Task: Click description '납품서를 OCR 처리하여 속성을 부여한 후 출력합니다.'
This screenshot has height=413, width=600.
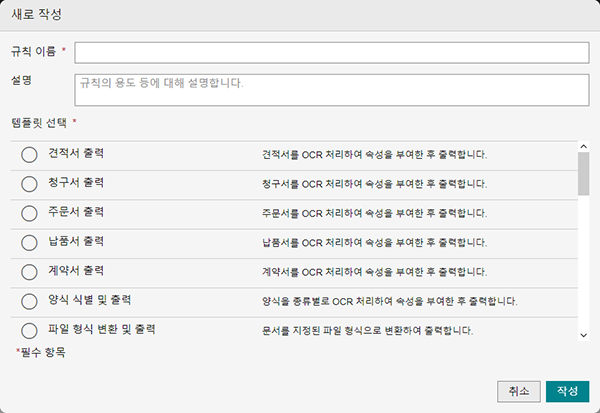Action: pos(375,243)
